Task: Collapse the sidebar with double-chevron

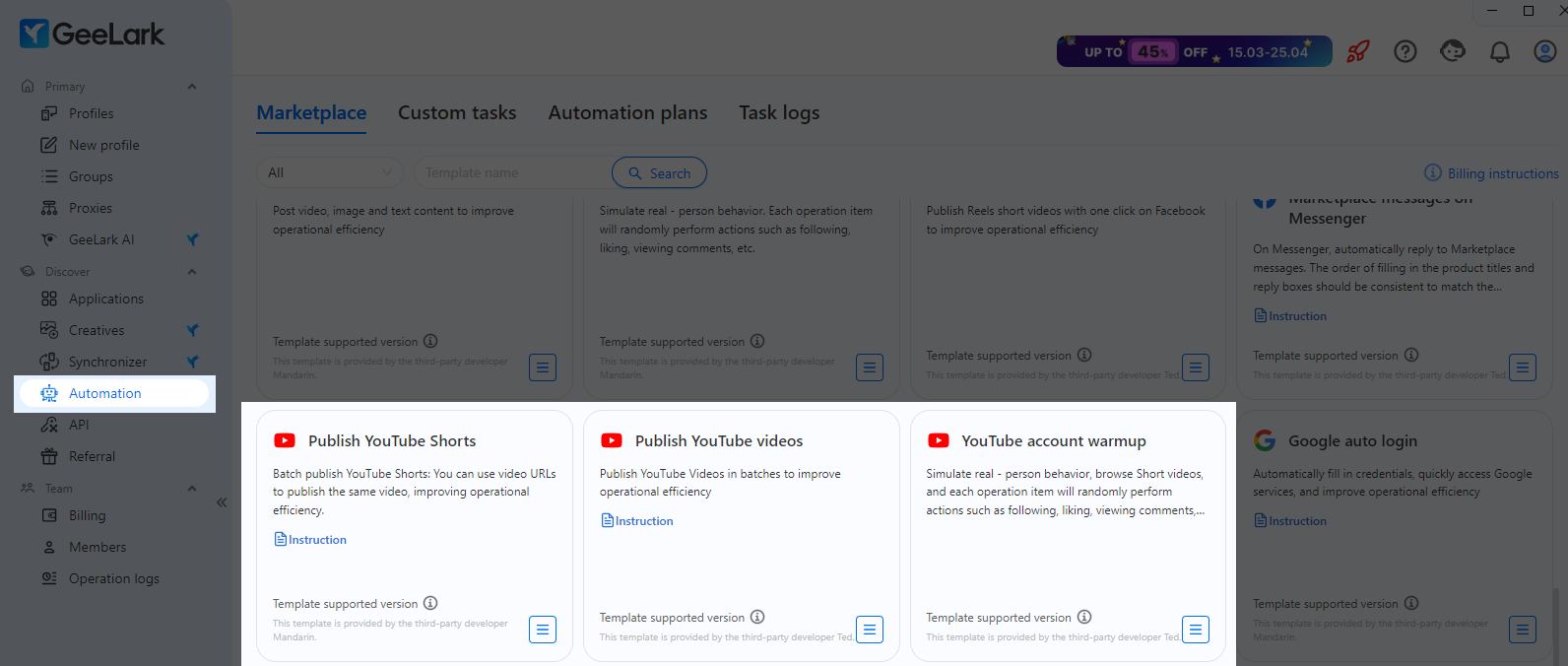Action: 222,502
